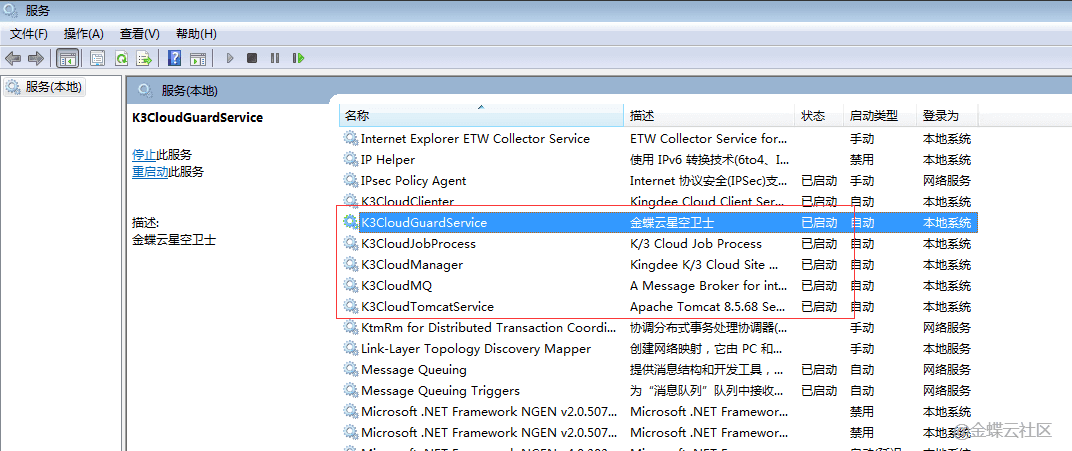Click the 服务(本地) header in the right pane

(x=189, y=90)
